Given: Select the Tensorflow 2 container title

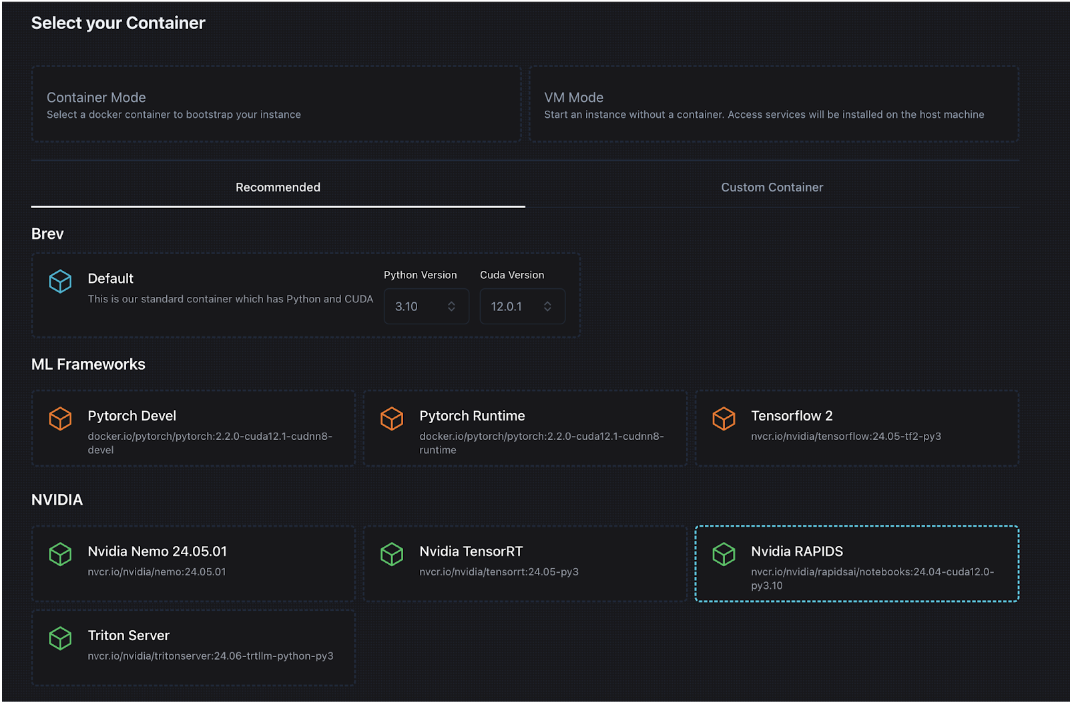Looking at the screenshot, I should pos(792,415).
